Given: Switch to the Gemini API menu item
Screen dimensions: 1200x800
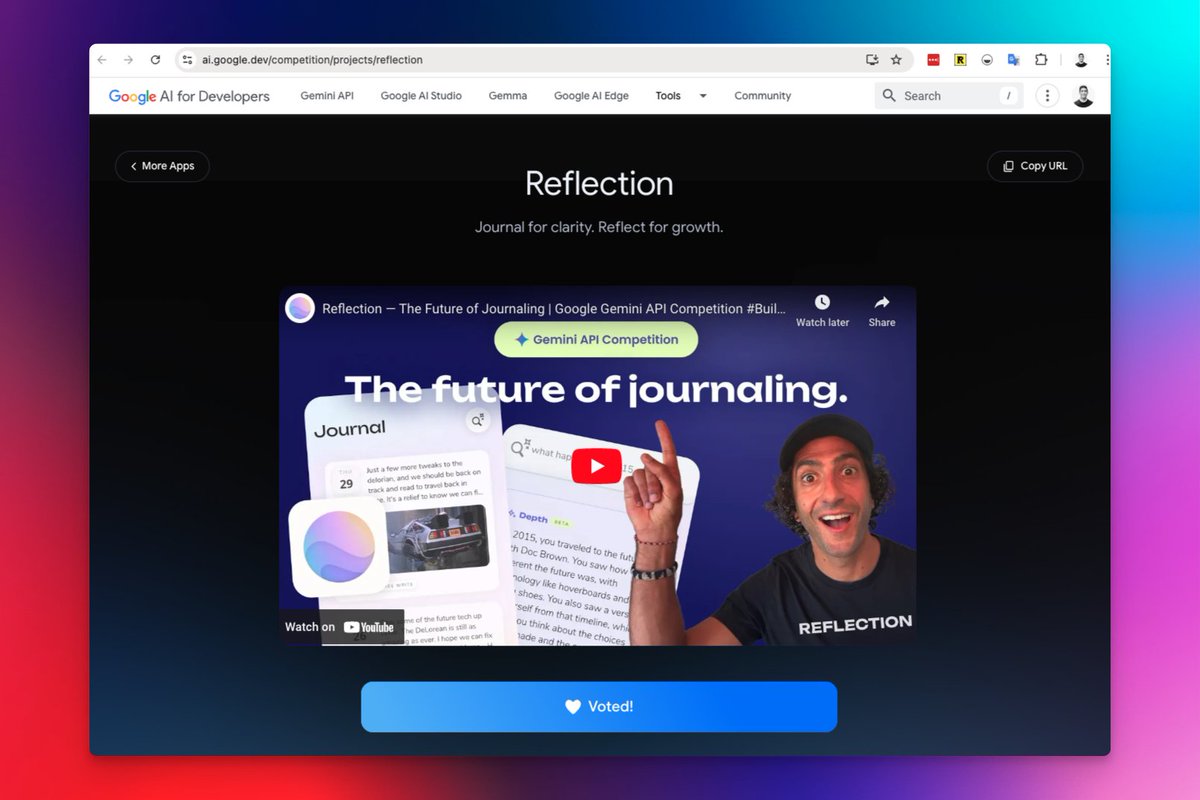Looking at the screenshot, I should [326, 95].
